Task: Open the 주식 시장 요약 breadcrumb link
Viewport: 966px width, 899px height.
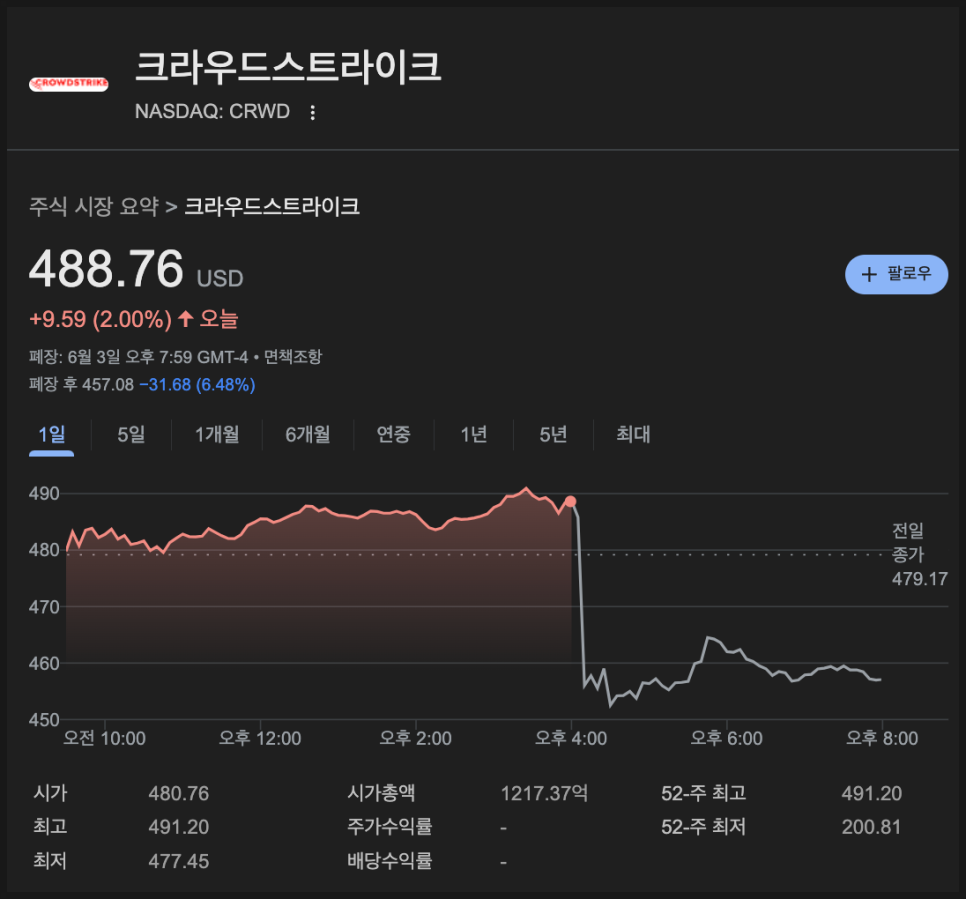Action: pyautogui.click(x=94, y=206)
